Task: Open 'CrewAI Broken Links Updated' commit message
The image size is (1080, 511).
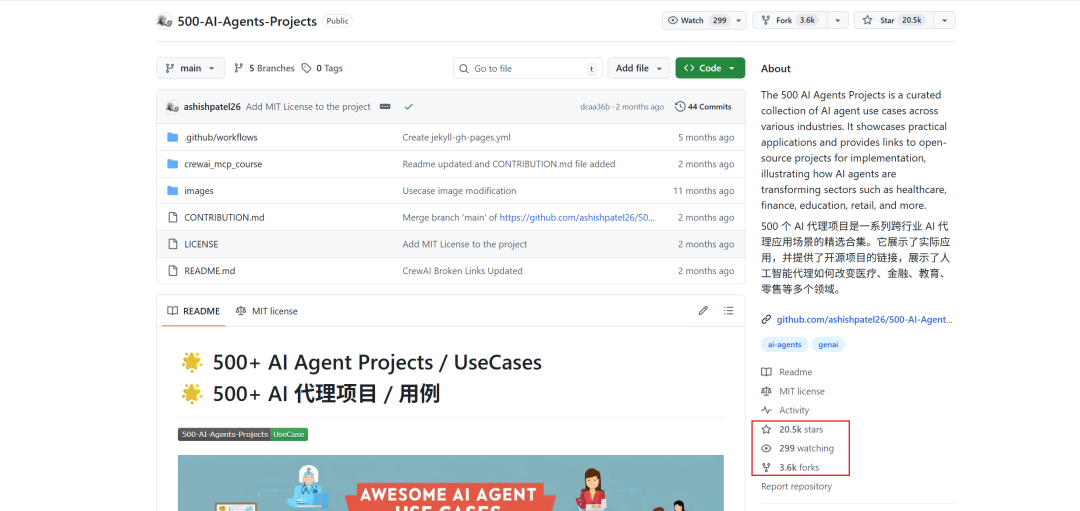Action: 462,271
